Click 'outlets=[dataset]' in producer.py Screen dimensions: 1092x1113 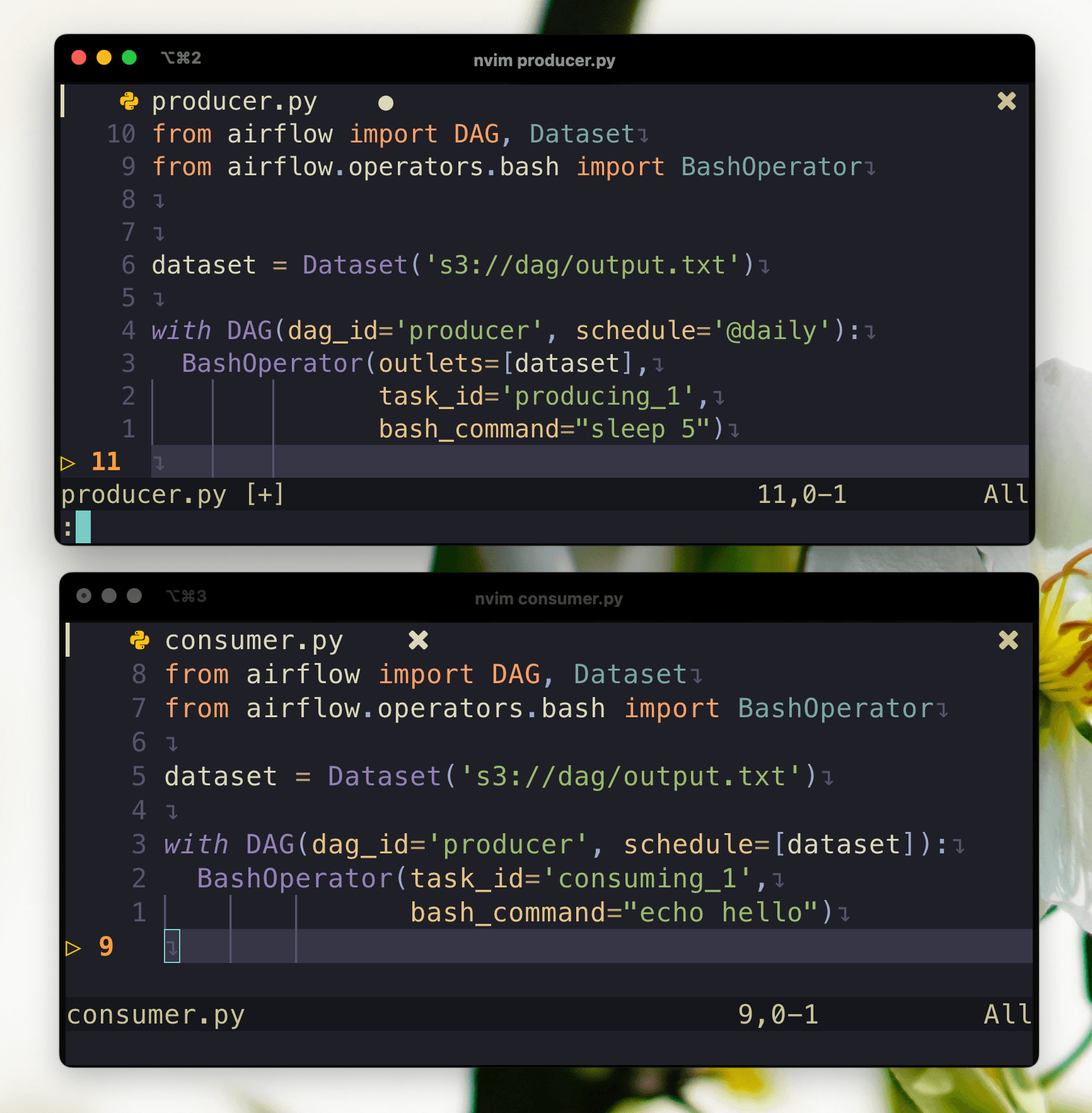506,364
